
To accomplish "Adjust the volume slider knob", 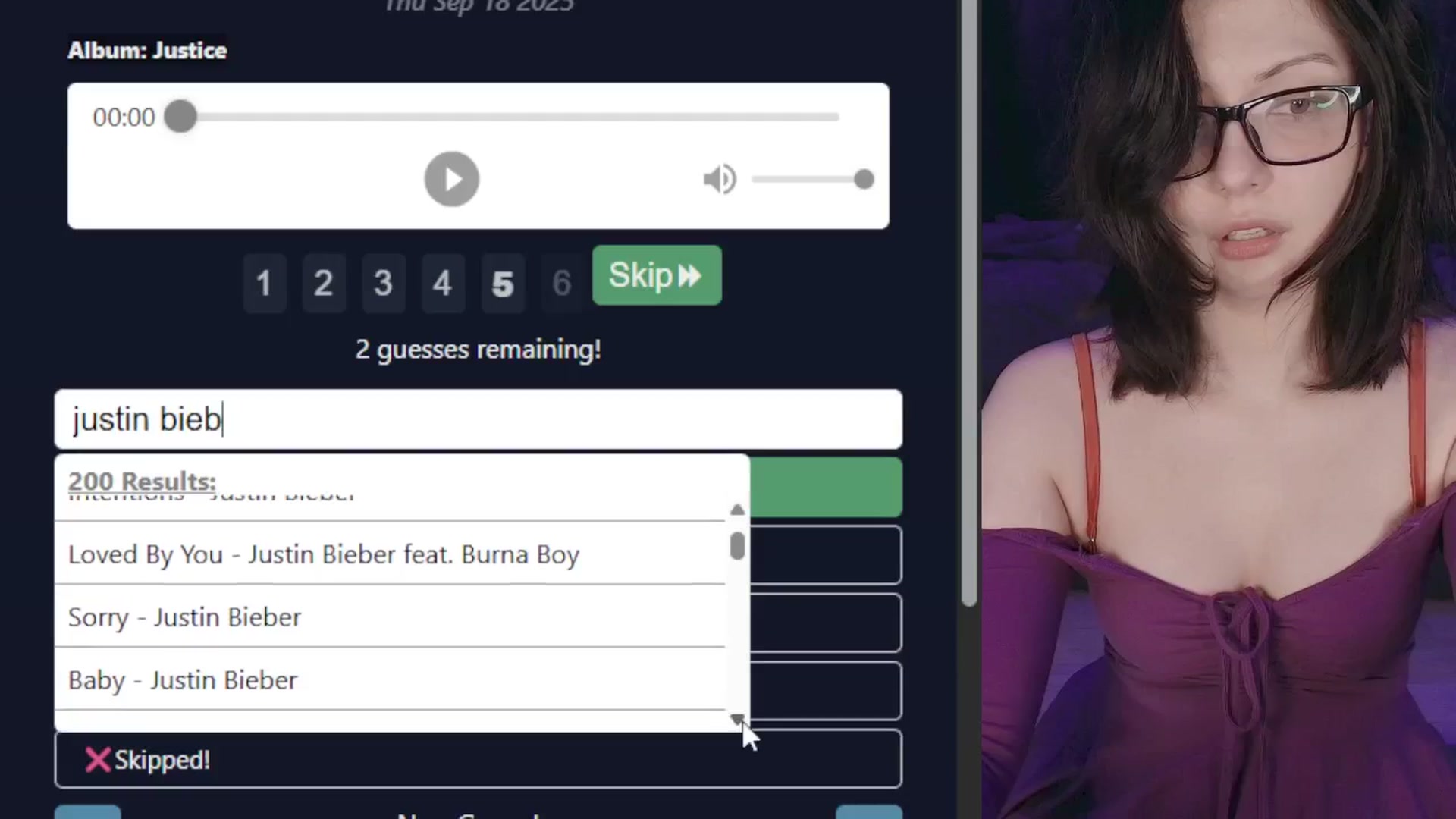I will [x=864, y=179].
